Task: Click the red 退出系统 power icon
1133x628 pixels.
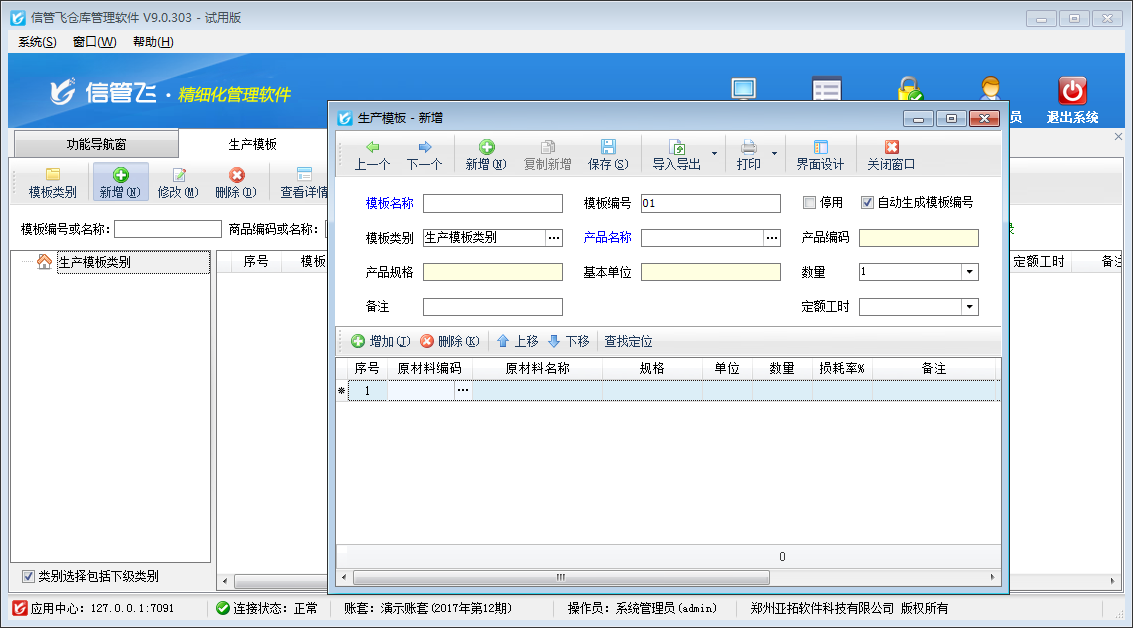Action: click(1072, 91)
